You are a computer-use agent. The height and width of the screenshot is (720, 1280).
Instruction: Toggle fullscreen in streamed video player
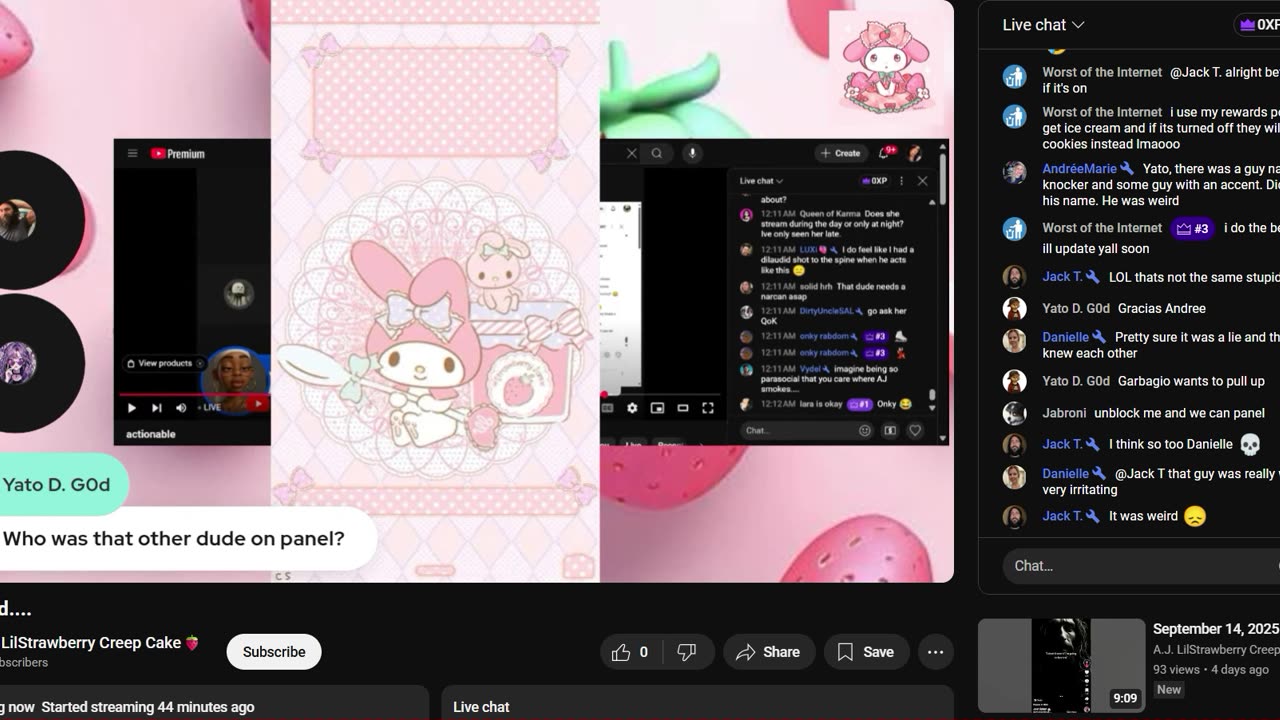pyautogui.click(x=708, y=408)
